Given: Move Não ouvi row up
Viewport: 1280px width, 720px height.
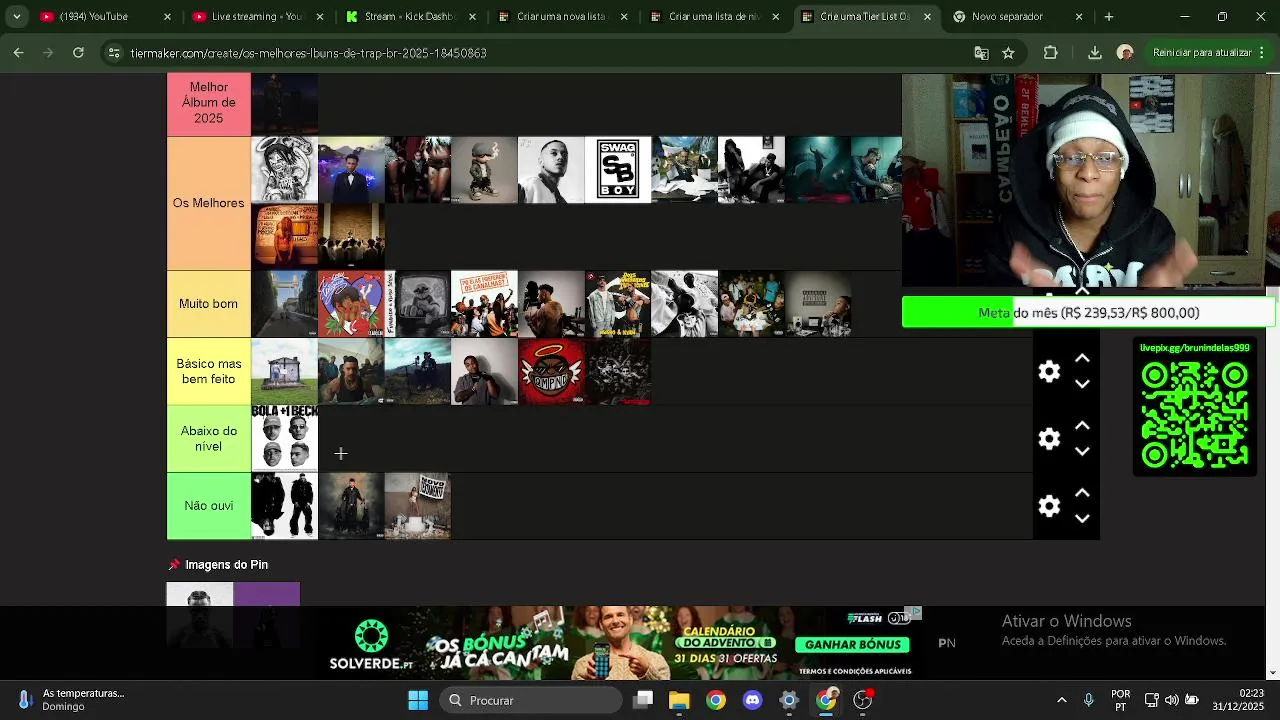Looking at the screenshot, I should click(x=1082, y=493).
